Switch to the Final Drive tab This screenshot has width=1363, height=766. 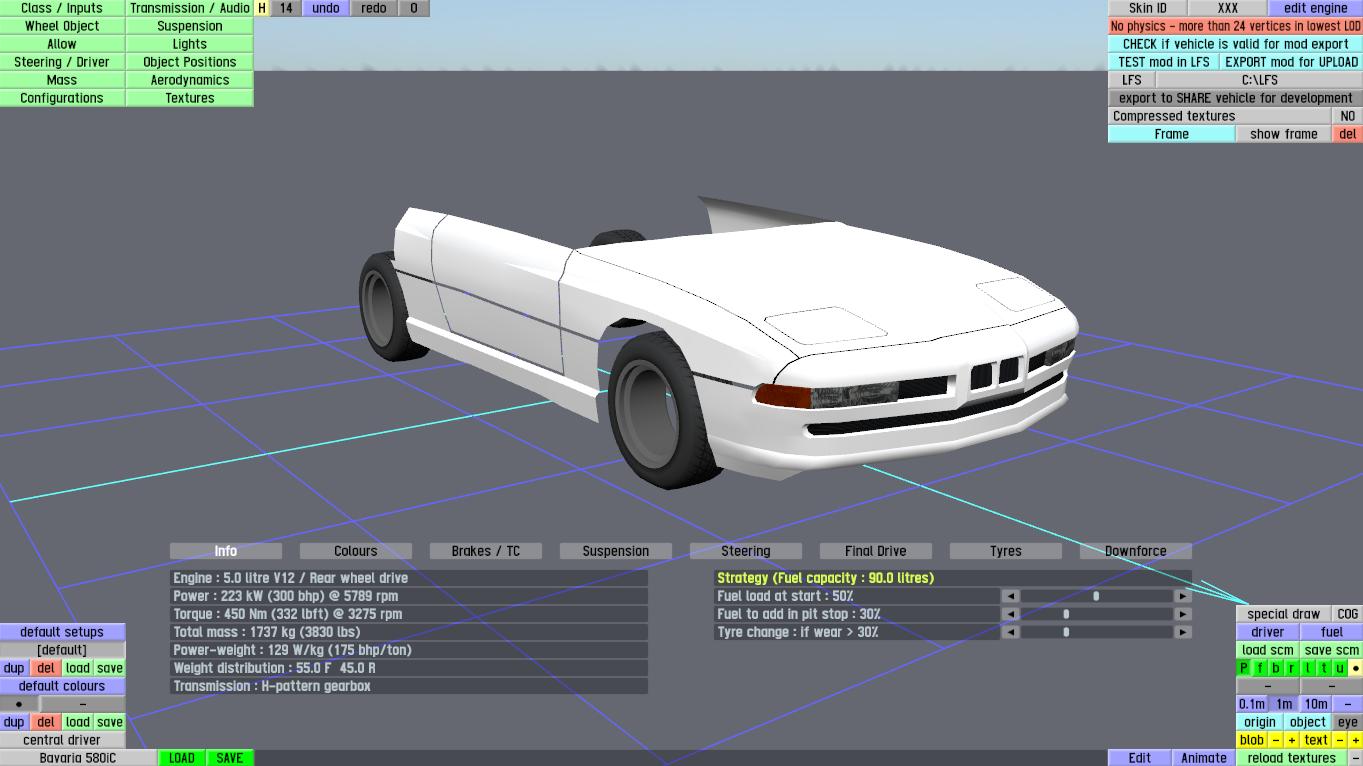point(876,551)
